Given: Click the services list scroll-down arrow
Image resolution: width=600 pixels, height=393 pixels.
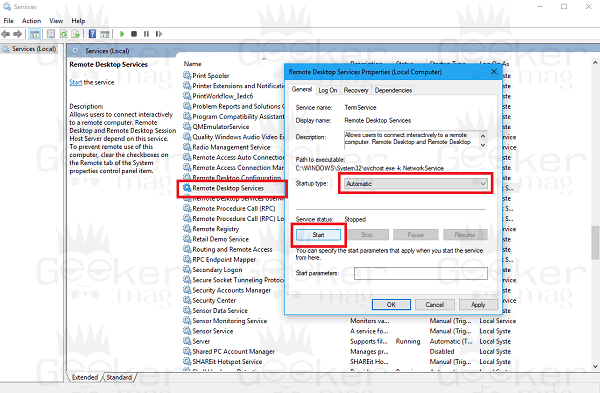Looking at the screenshot, I should click(x=595, y=367).
